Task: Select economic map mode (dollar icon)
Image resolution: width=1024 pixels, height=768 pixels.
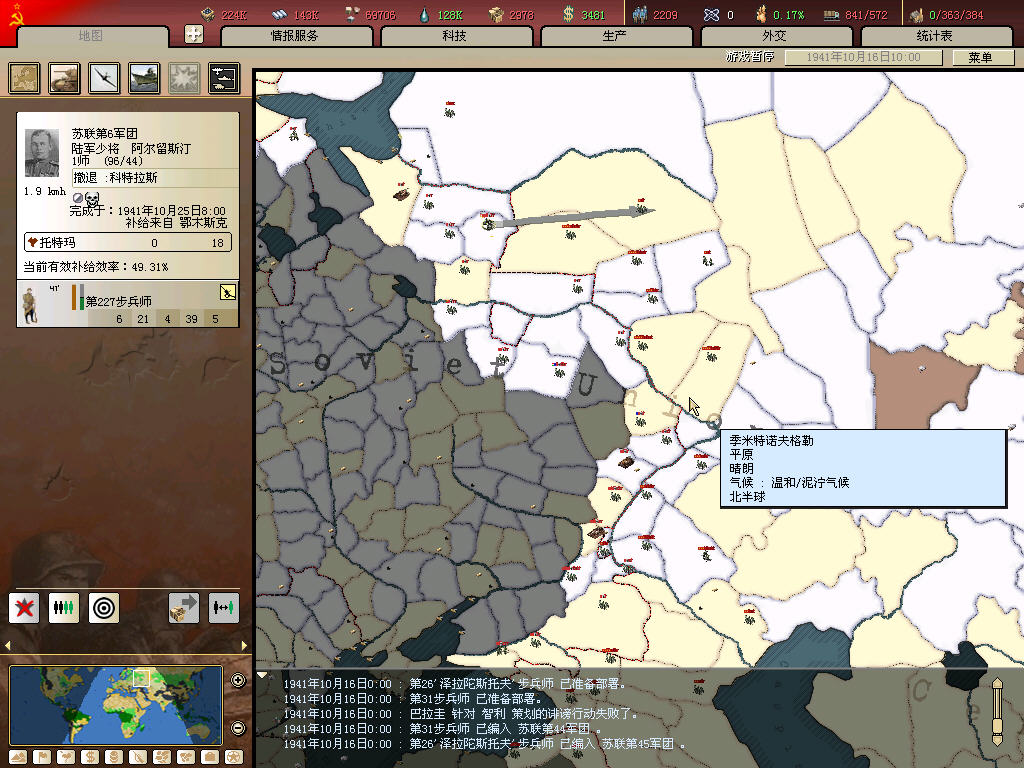Action: pyautogui.click(x=89, y=758)
